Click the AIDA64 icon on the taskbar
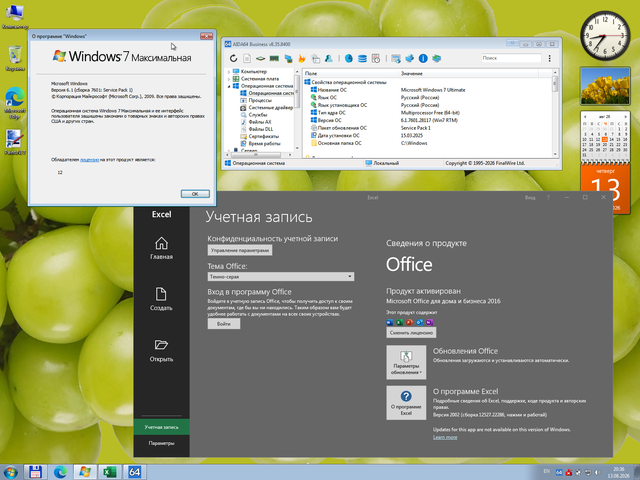 135,472
